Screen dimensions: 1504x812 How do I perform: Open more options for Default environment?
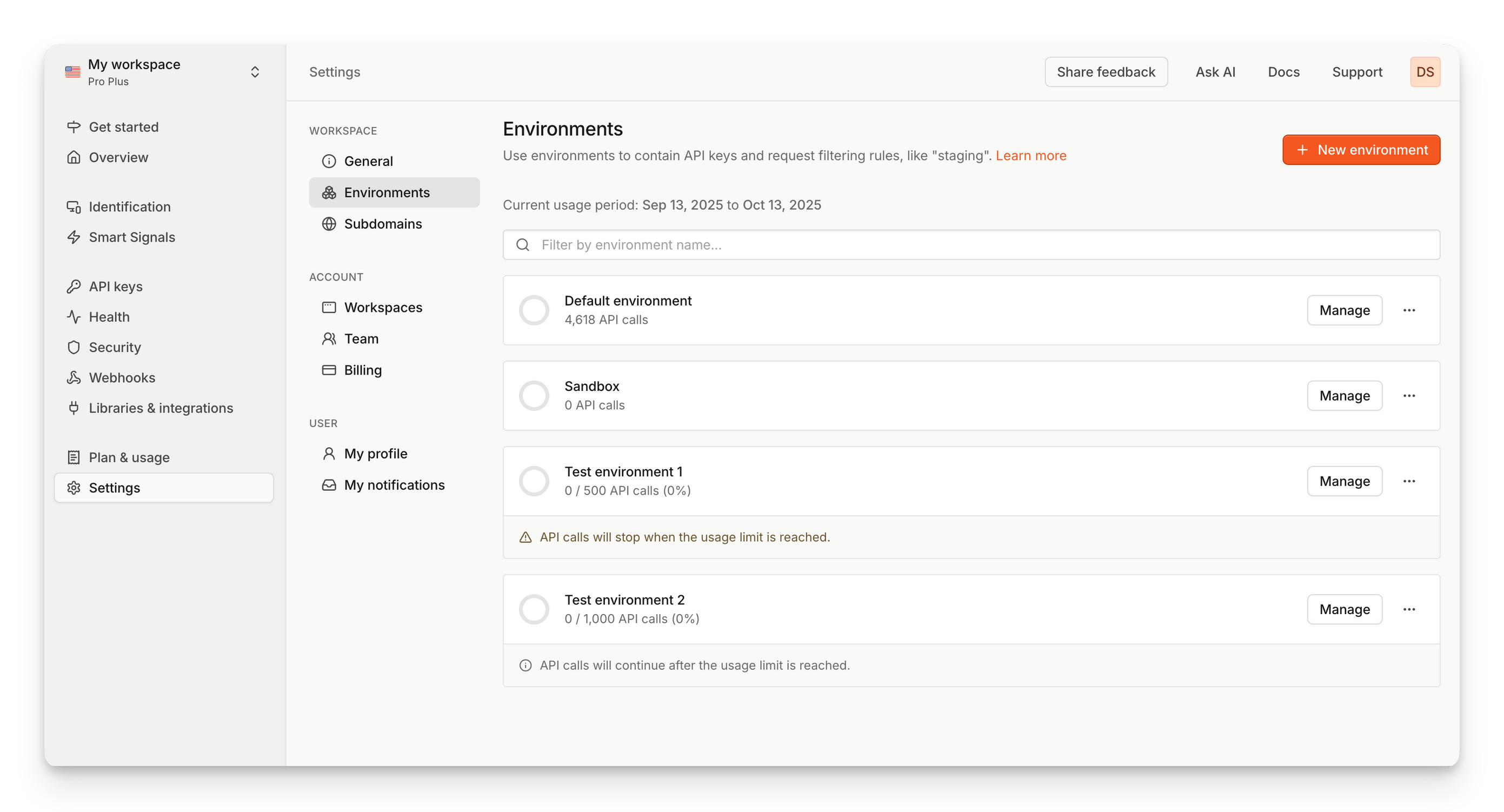[x=1409, y=310]
